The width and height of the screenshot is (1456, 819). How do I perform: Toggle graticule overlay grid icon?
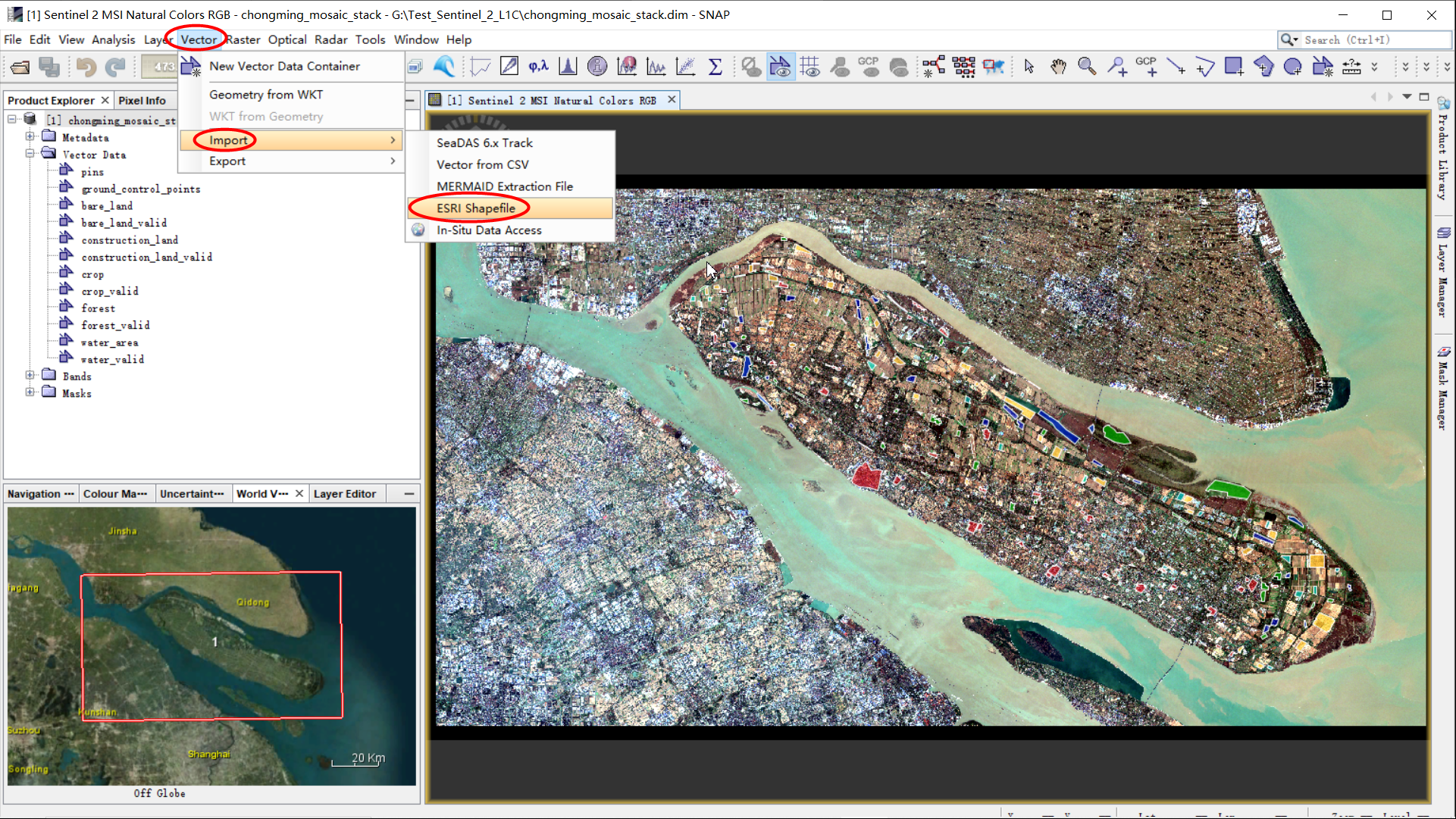[810, 67]
